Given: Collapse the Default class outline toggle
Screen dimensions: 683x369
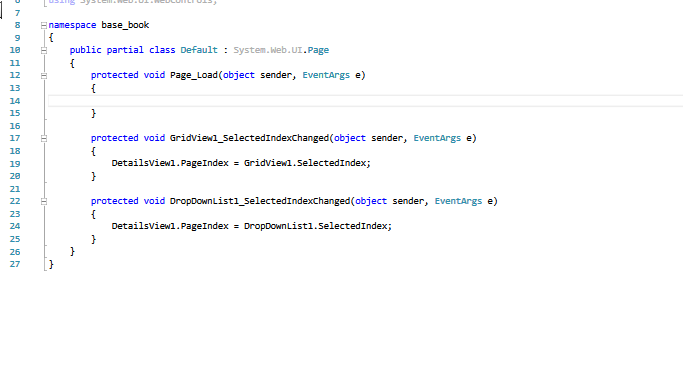Looking at the screenshot, I should 44,51.
